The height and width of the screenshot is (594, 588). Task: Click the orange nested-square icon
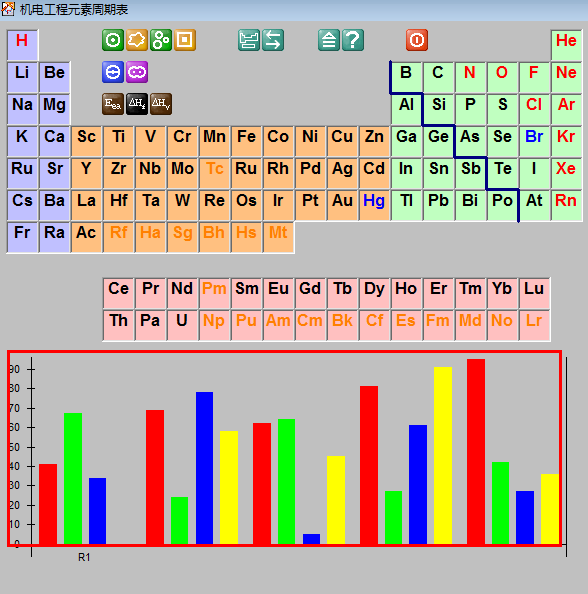coord(185,40)
